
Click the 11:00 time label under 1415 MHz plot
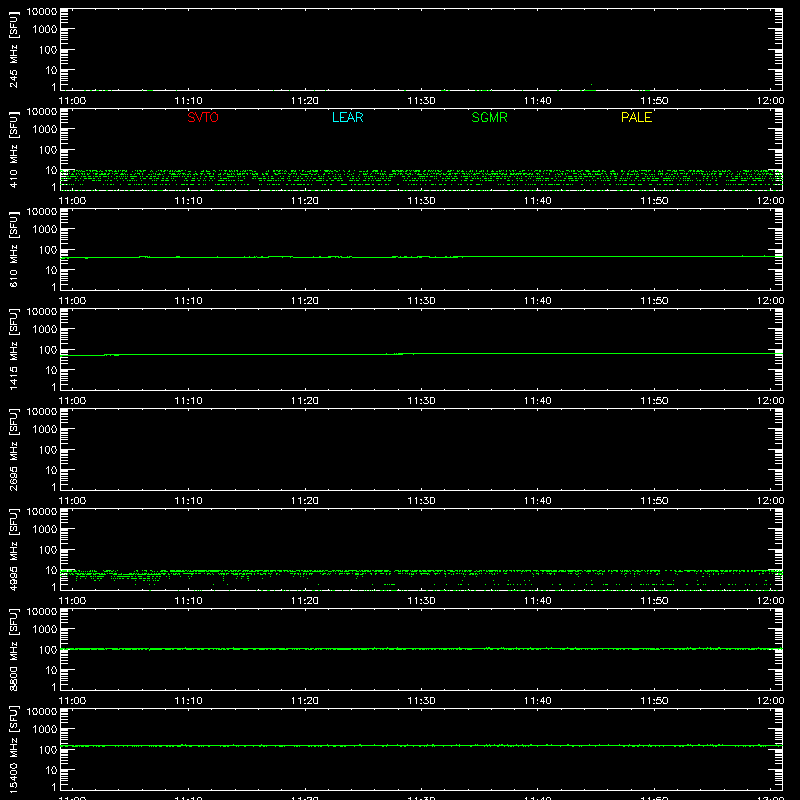[72, 401]
